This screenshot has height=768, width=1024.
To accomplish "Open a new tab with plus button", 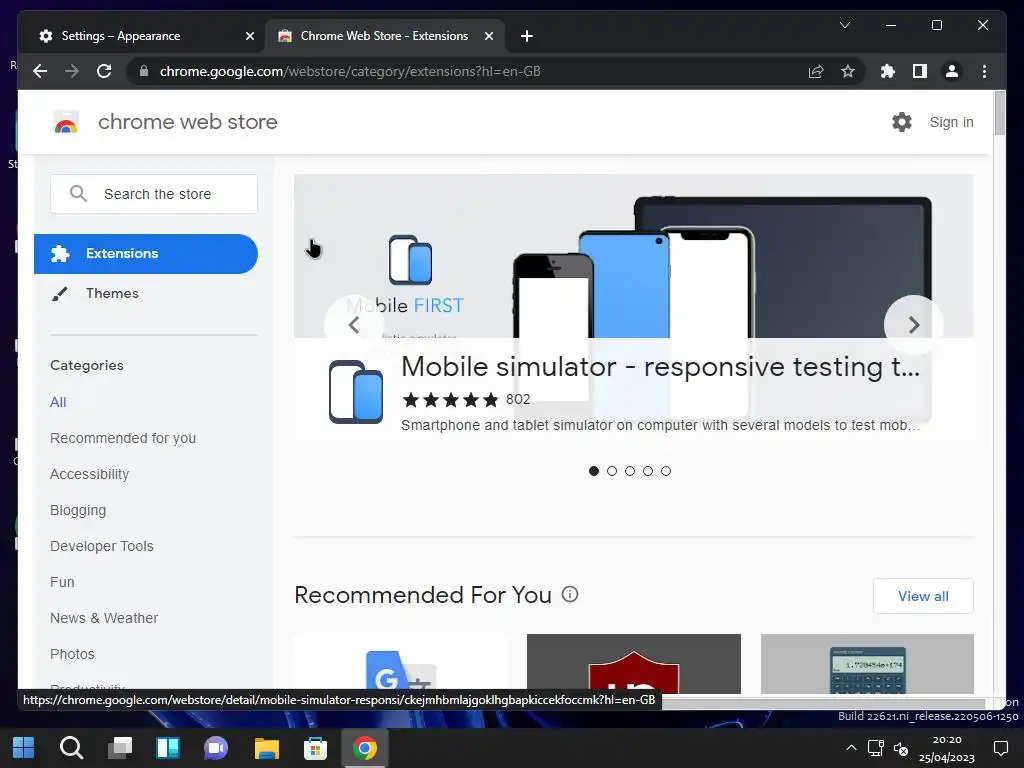I will tap(527, 36).
